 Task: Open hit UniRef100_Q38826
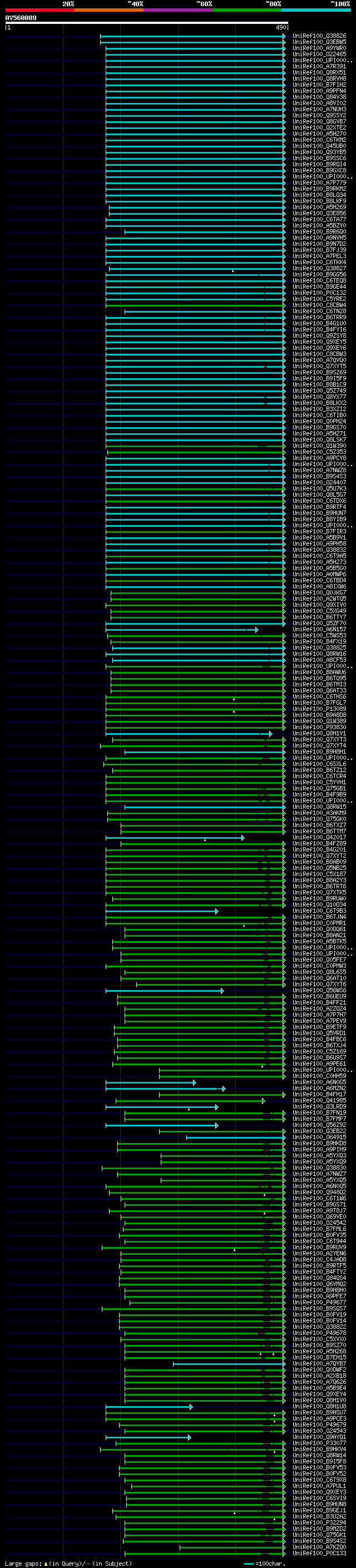point(319,36)
